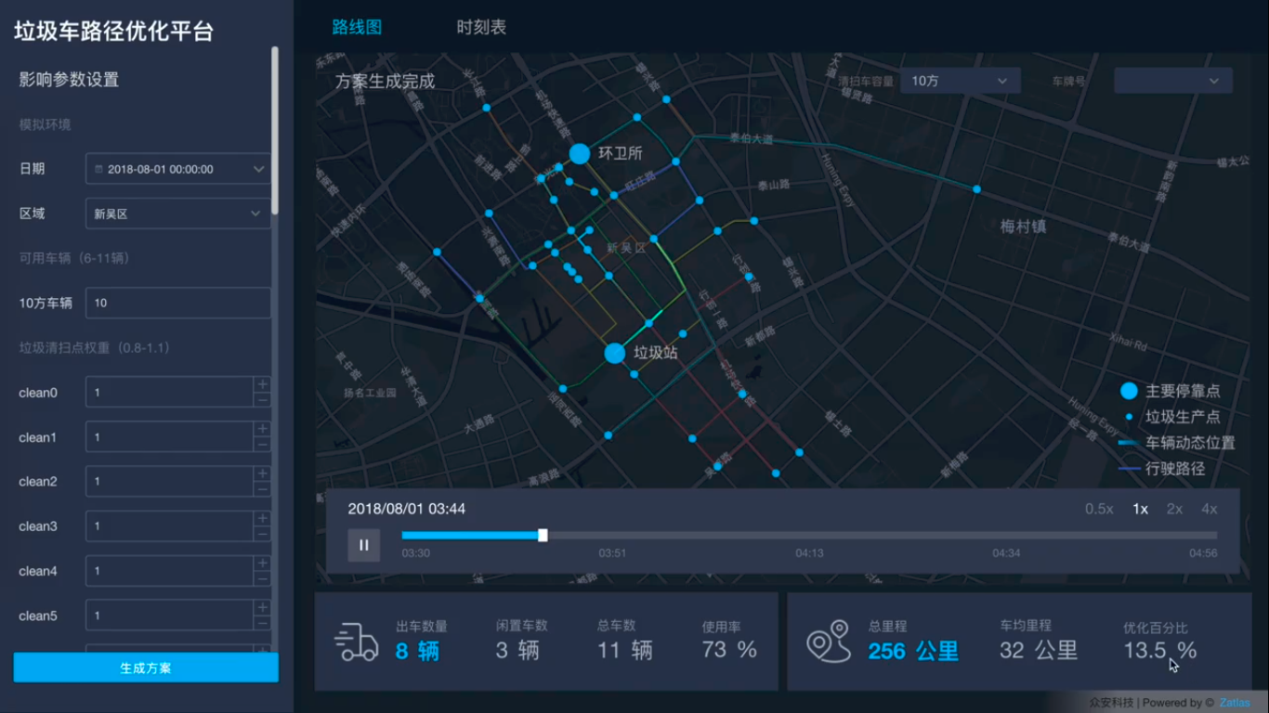Click the truck icon in vehicle stats
The image size is (1269, 713).
[x=357, y=642]
